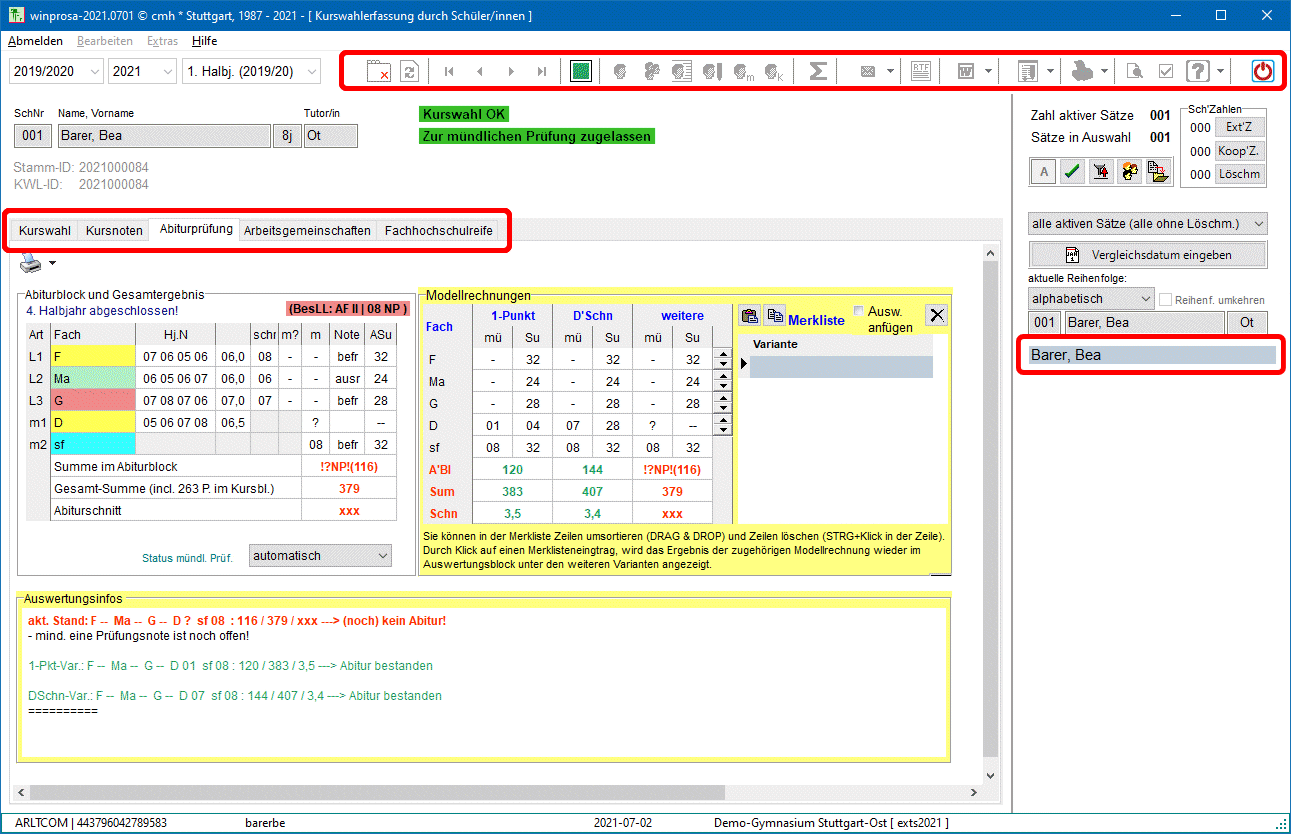Click the yellow F subject cell in Abiturblock
The height and width of the screenshot is (834, 1291).
click(93, 355)
